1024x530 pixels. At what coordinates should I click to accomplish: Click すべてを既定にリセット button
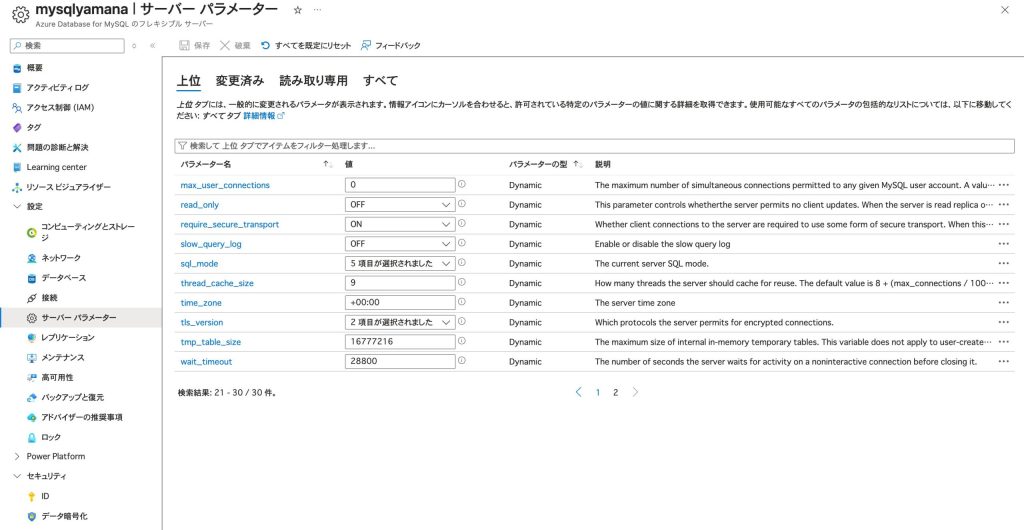point(305,46)
